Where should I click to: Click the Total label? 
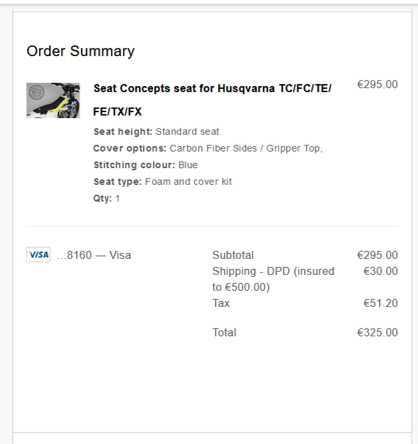224,332
